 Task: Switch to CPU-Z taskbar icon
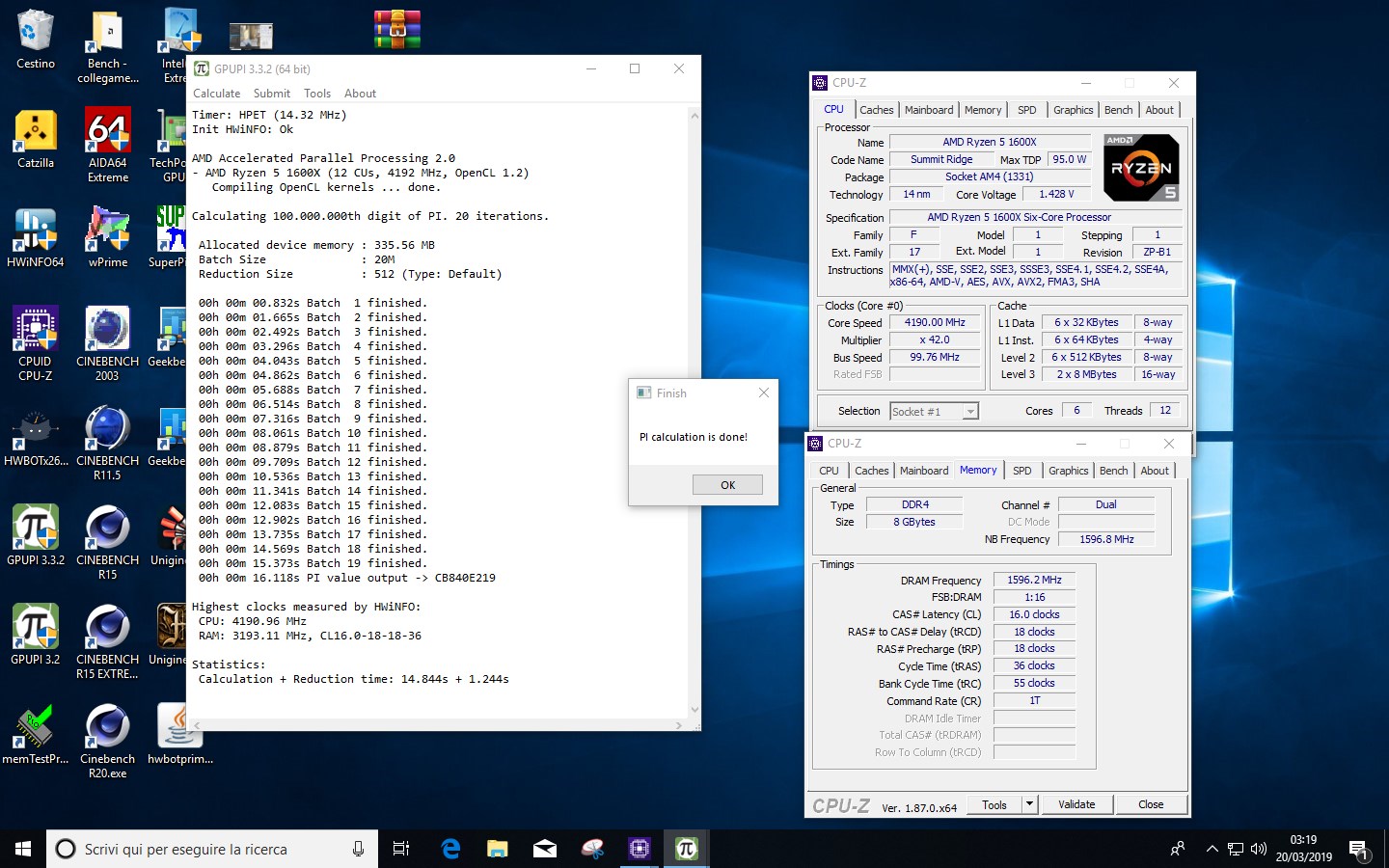tap(639, 849)
